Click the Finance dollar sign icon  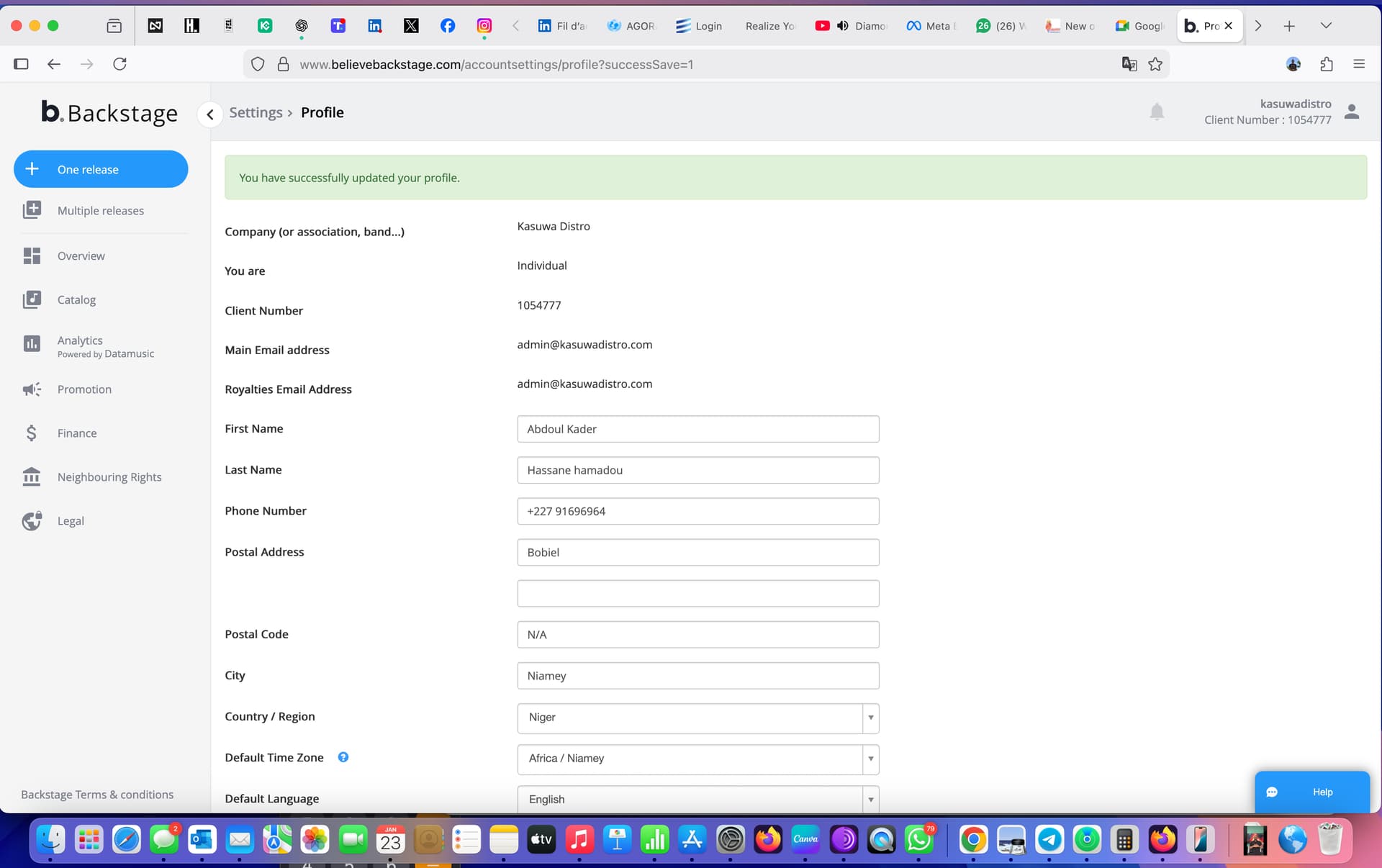pos(32,433)
